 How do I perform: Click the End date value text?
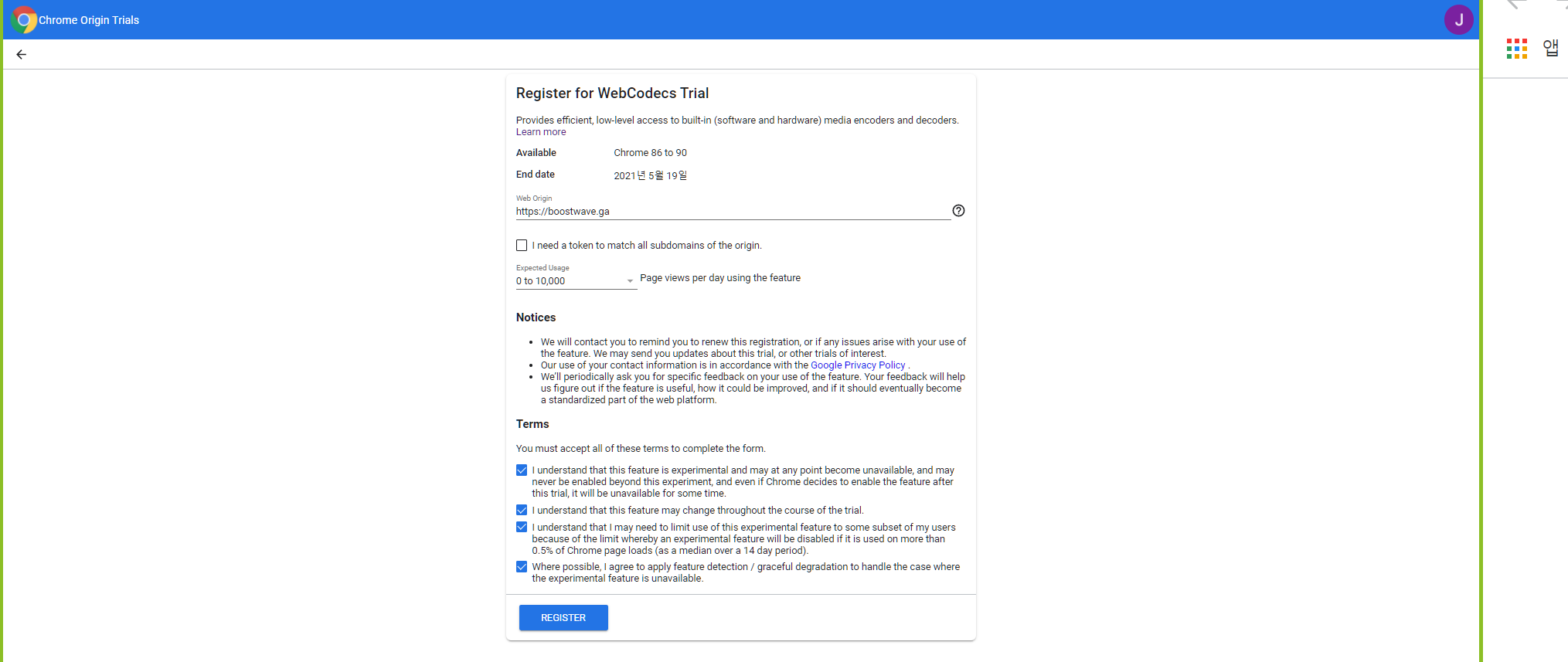(650, 175)
